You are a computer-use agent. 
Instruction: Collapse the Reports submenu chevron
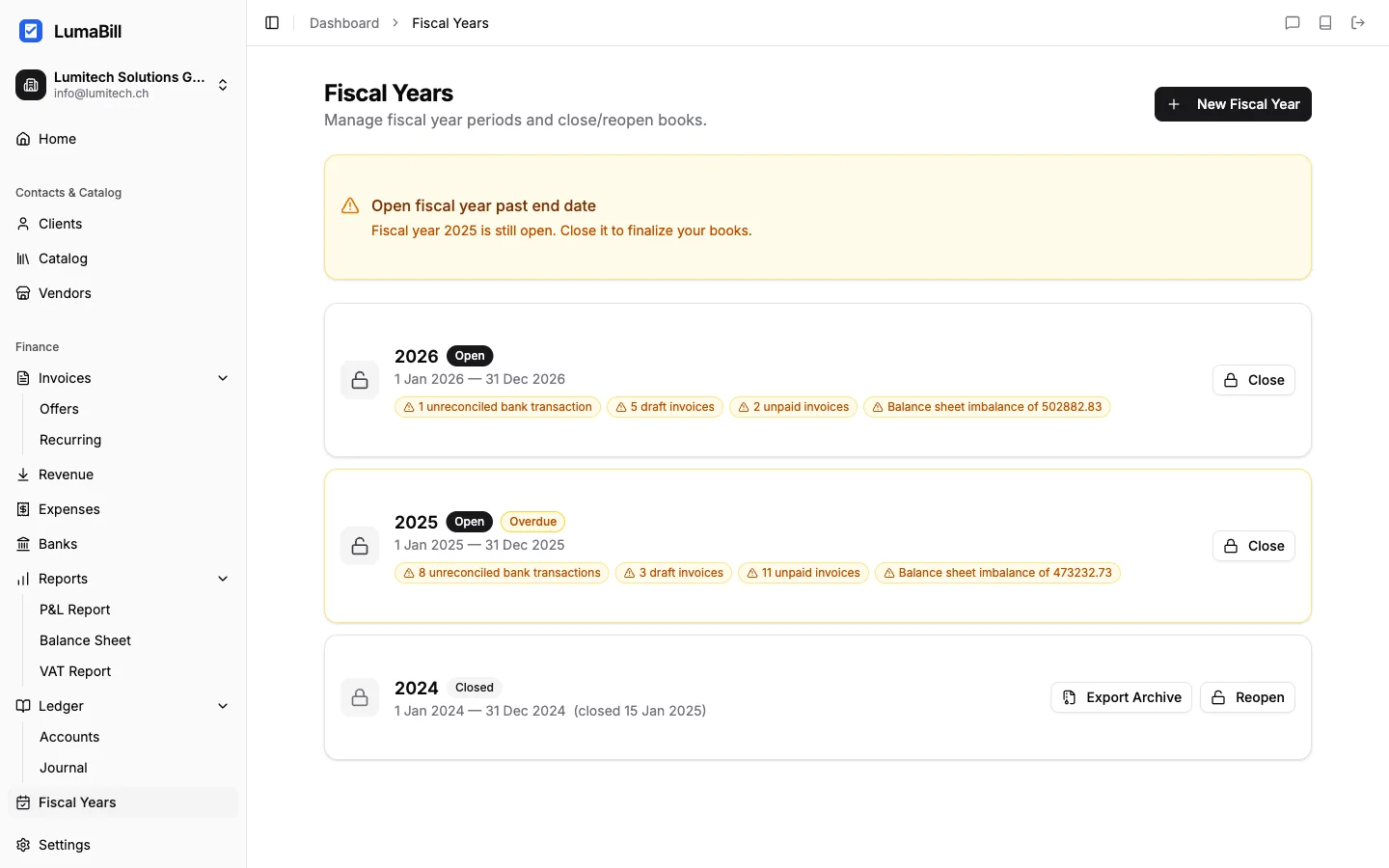[x=223, y=579]
